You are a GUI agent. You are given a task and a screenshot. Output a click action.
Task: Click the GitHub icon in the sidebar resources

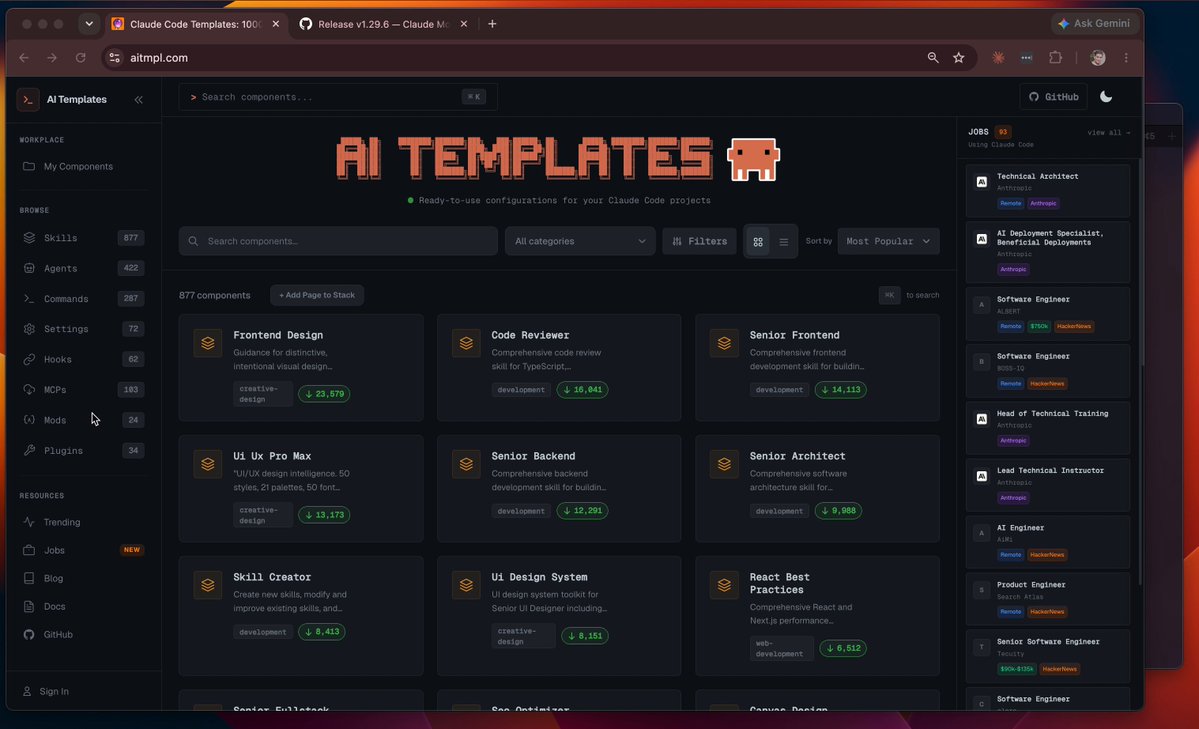pos(29,635)
